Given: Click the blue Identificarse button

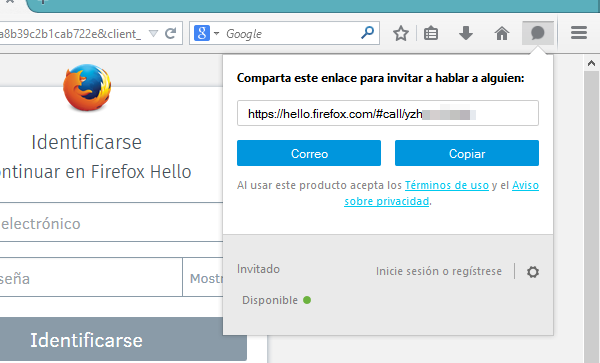Looking at the screenshot, I should pyautogui.click(x=123, y=340).
